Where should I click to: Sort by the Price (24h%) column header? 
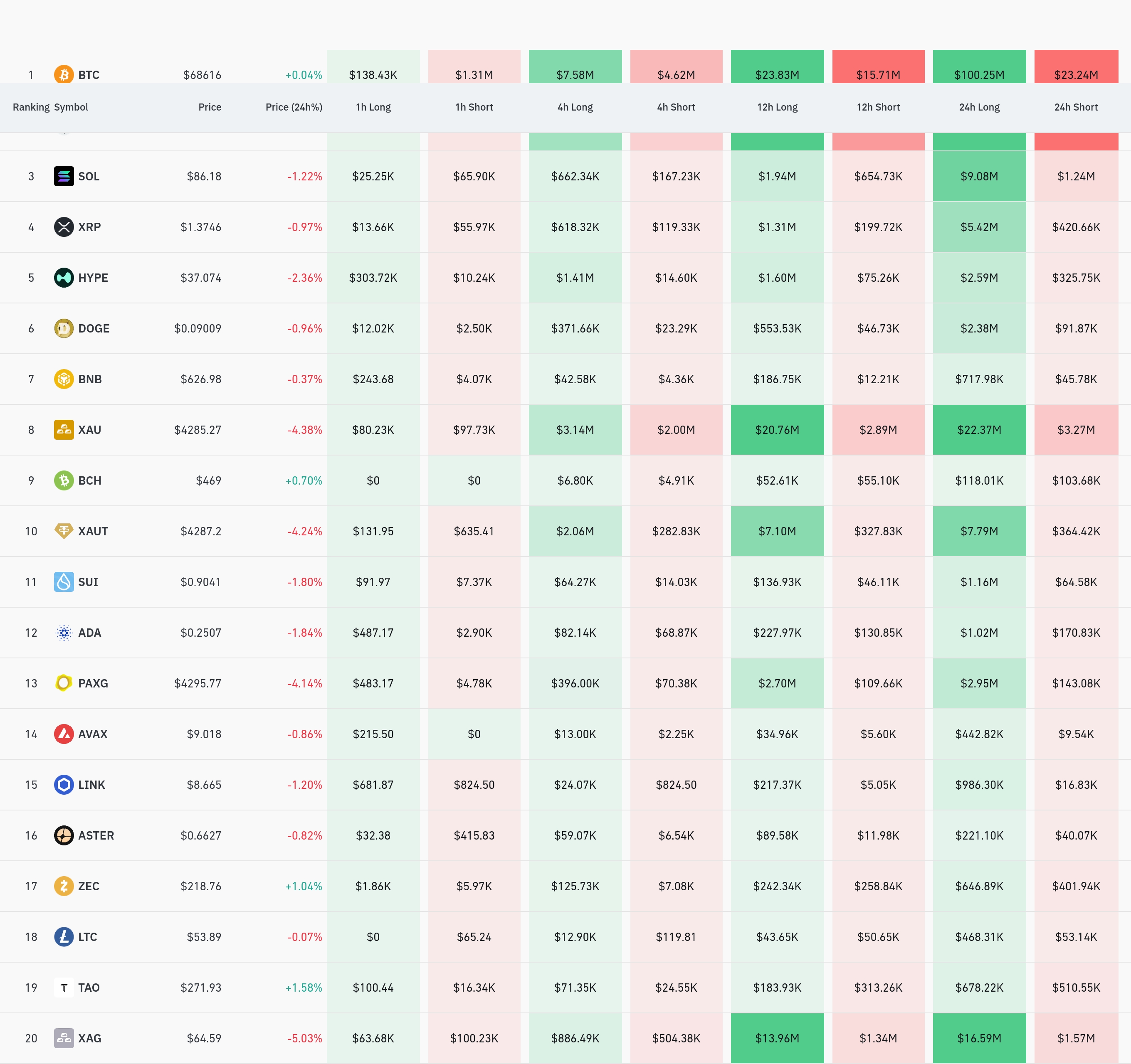coord(294,107)
